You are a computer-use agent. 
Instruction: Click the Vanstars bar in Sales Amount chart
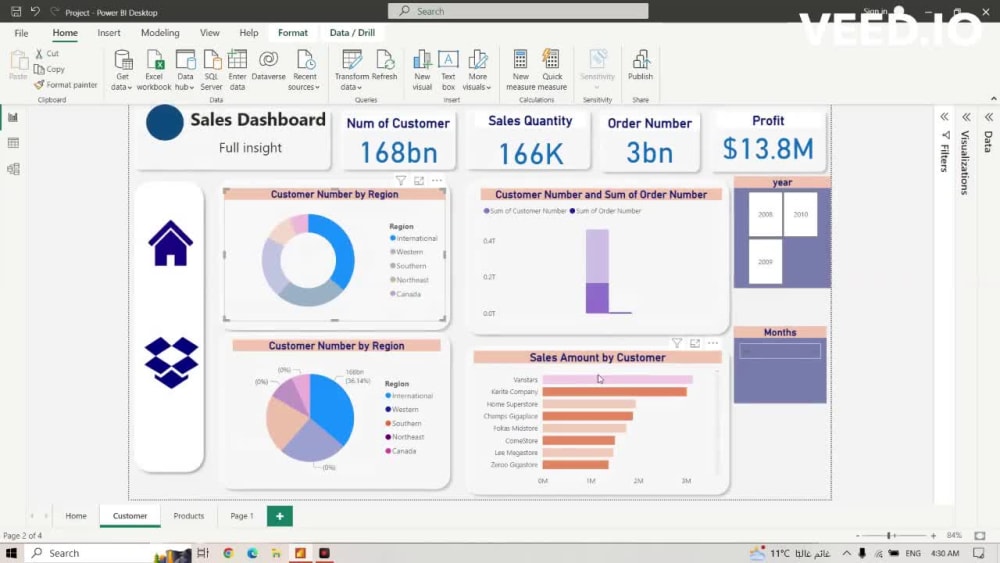617,379
